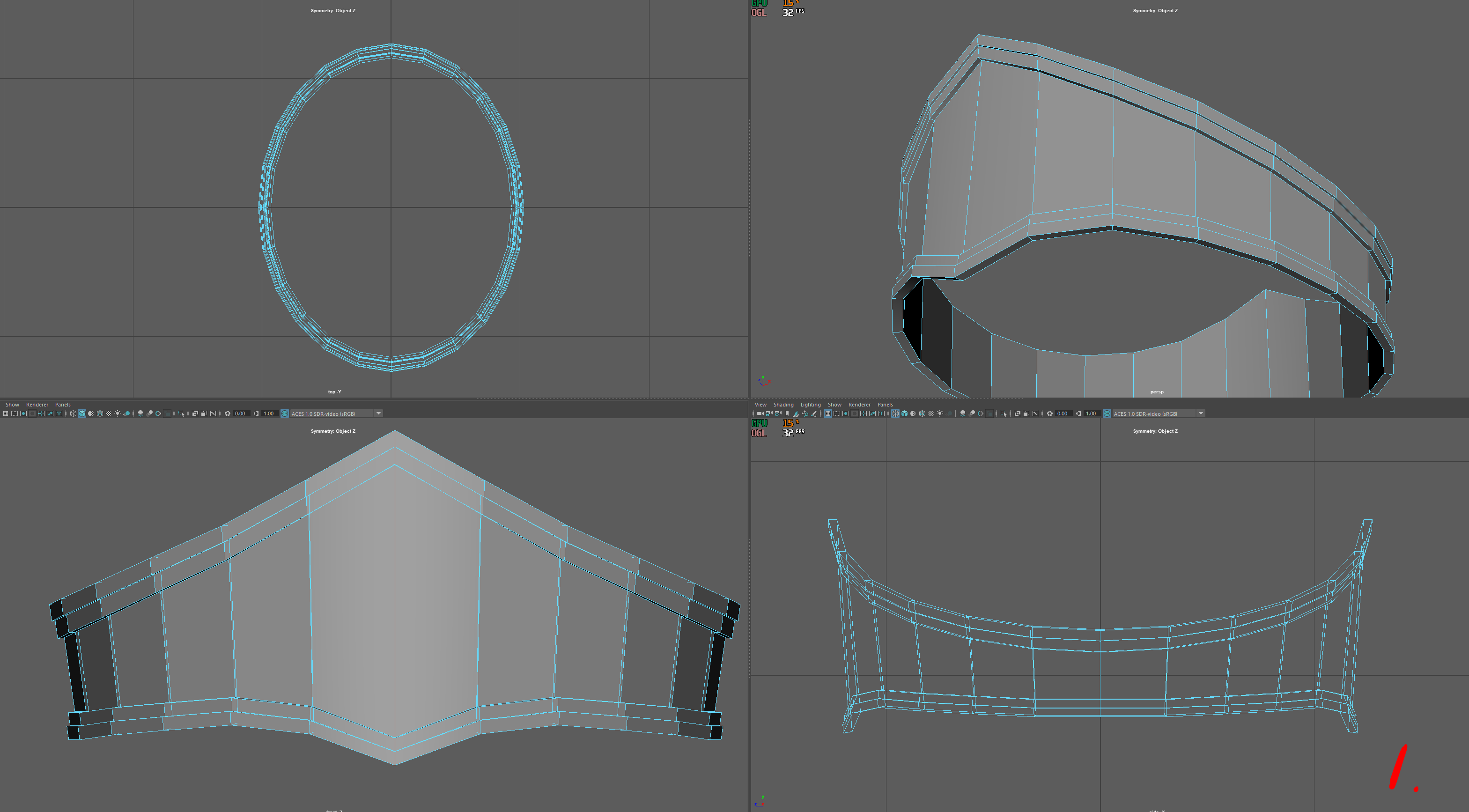Enable wireframe display mode in the bottom viewport

coord(73,413)
